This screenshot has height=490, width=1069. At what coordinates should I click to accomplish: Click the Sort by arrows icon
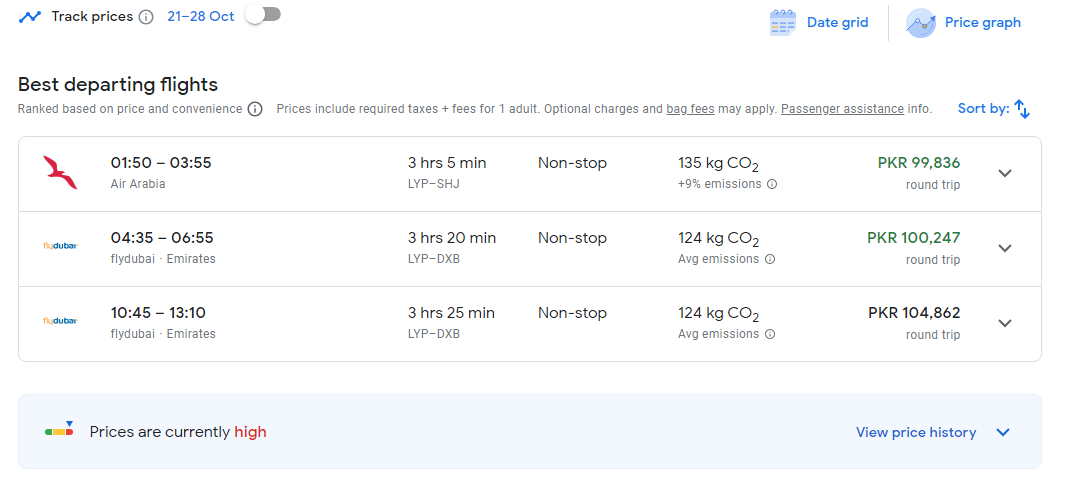tap(1022, 109)
